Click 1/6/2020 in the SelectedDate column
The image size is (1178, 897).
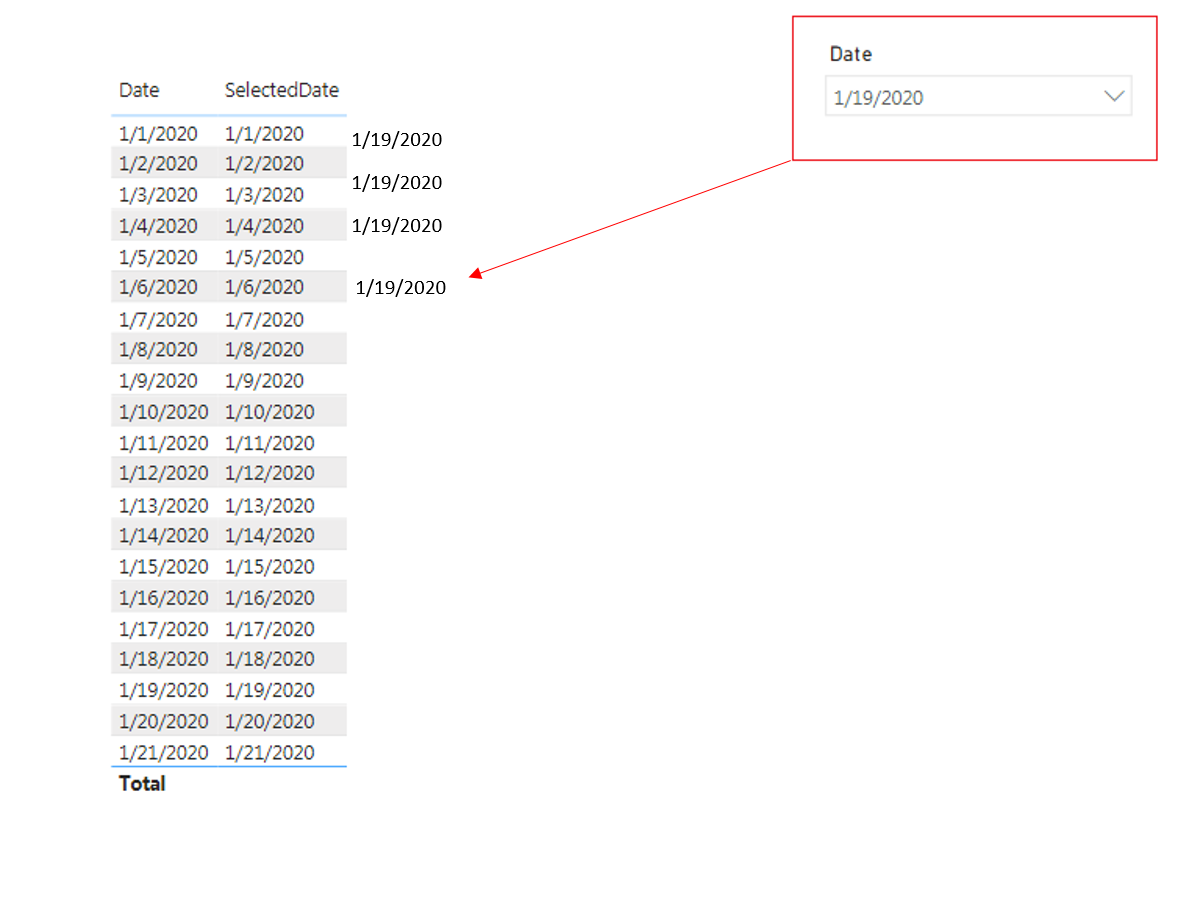tap(264, 288)
